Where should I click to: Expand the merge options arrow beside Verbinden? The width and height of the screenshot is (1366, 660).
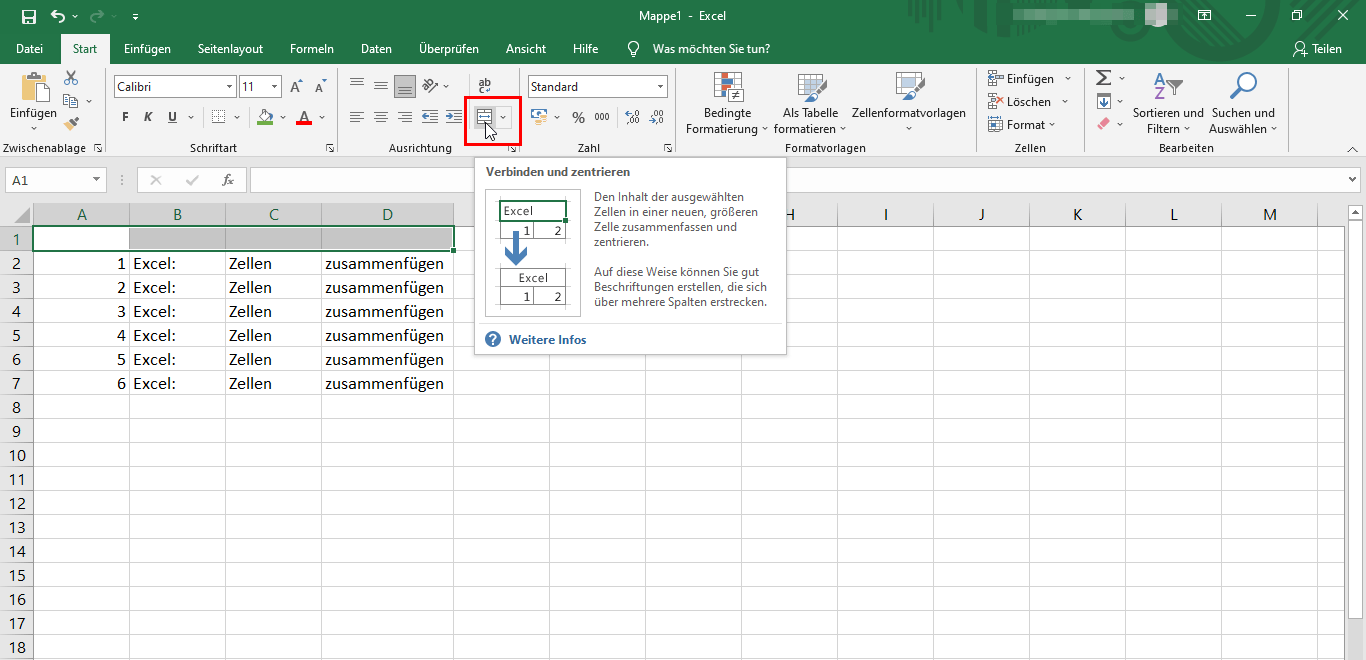504,117
